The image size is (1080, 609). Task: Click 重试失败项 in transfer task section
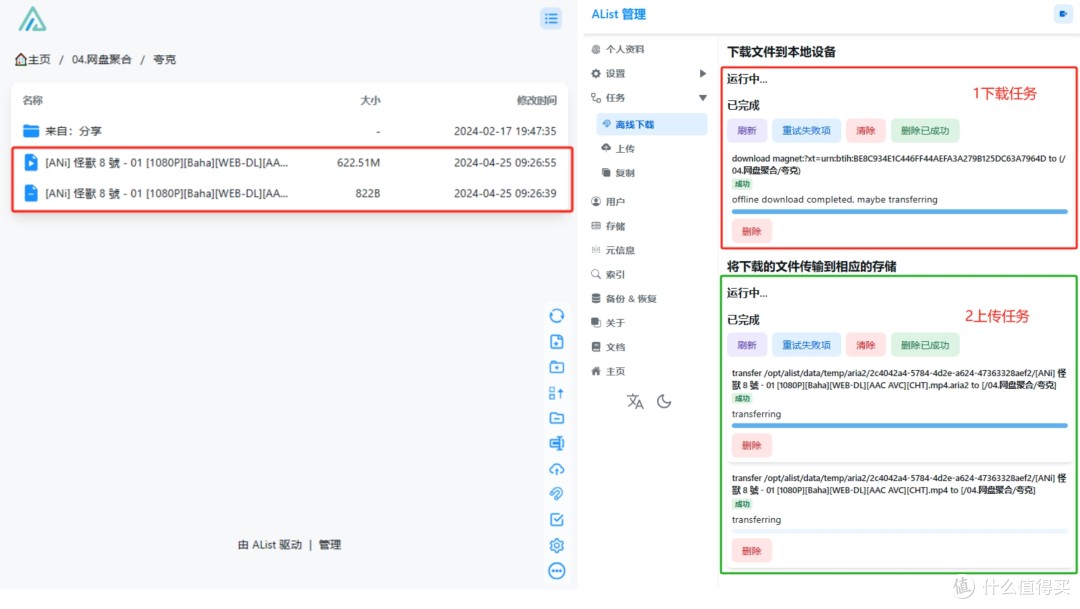pos(806,345)
